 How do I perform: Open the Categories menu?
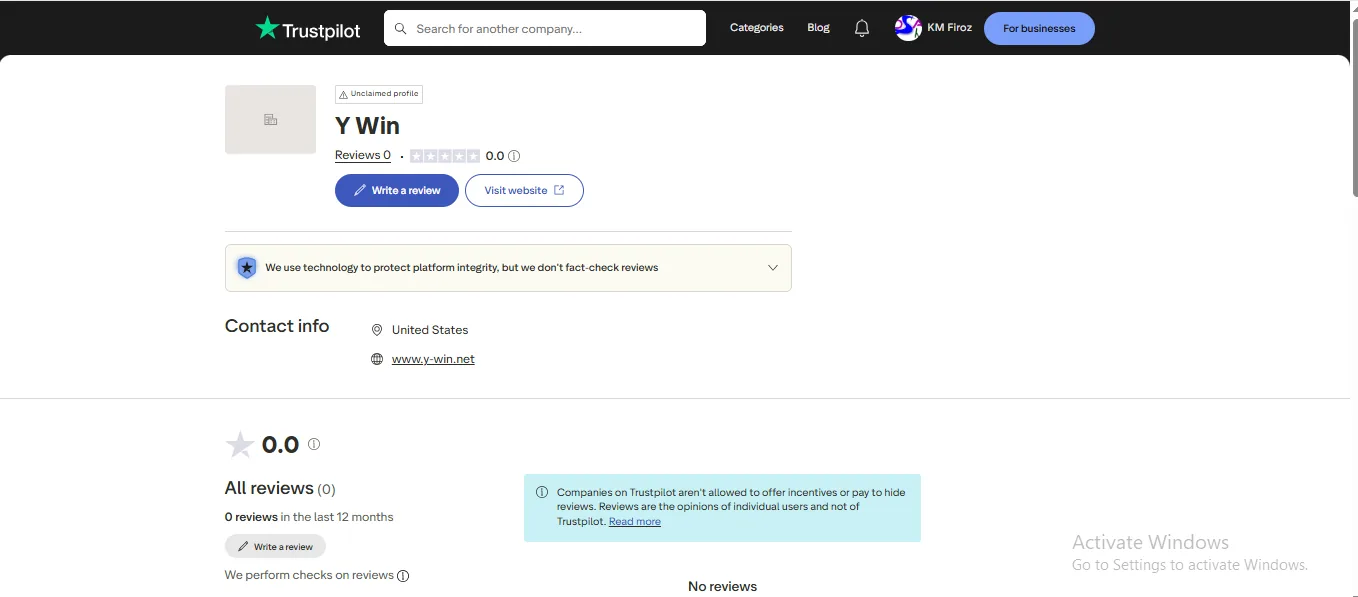[757, 28]
